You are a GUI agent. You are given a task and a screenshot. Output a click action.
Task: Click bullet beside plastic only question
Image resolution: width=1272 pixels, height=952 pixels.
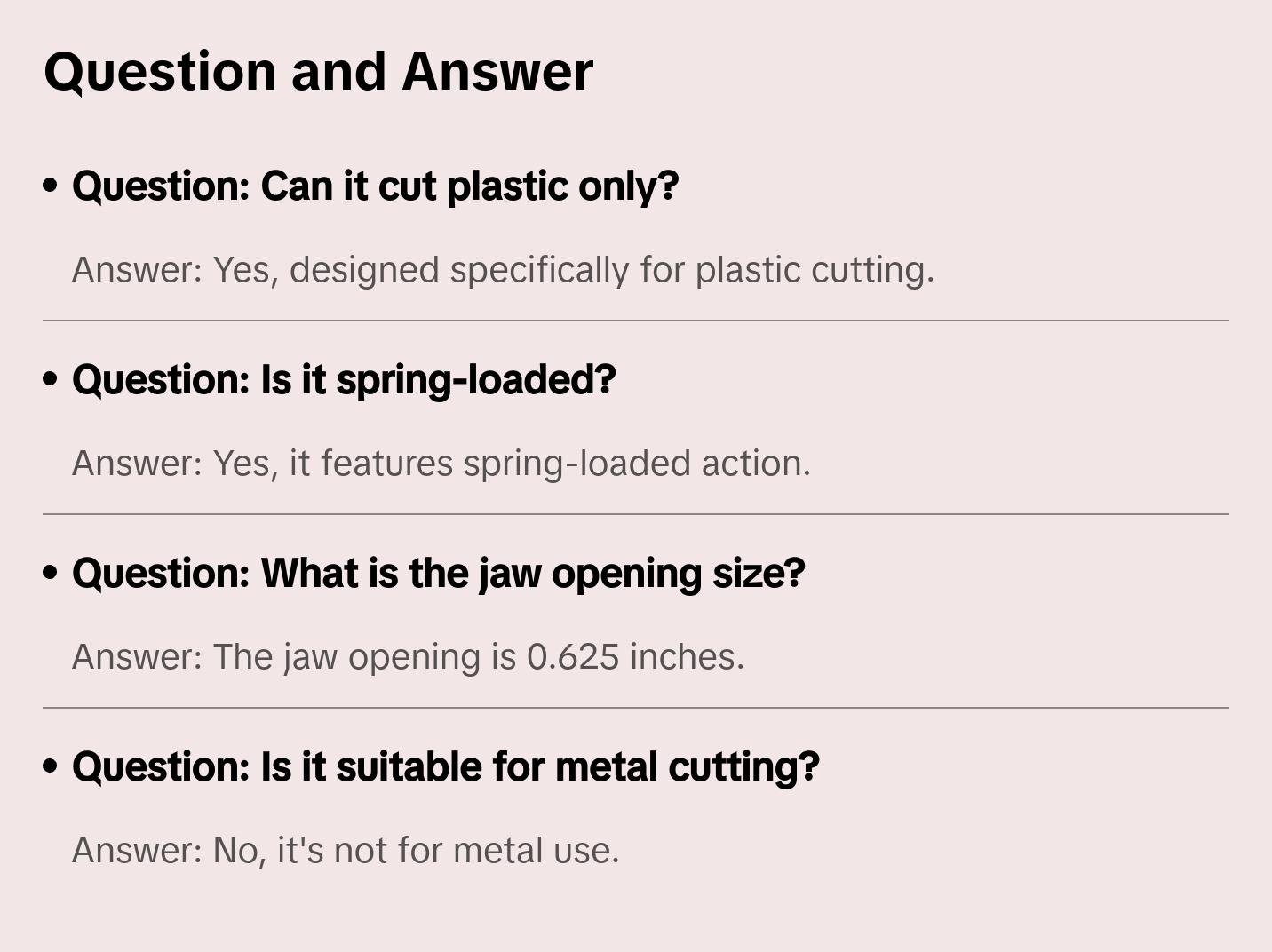[x=51, y=186]
